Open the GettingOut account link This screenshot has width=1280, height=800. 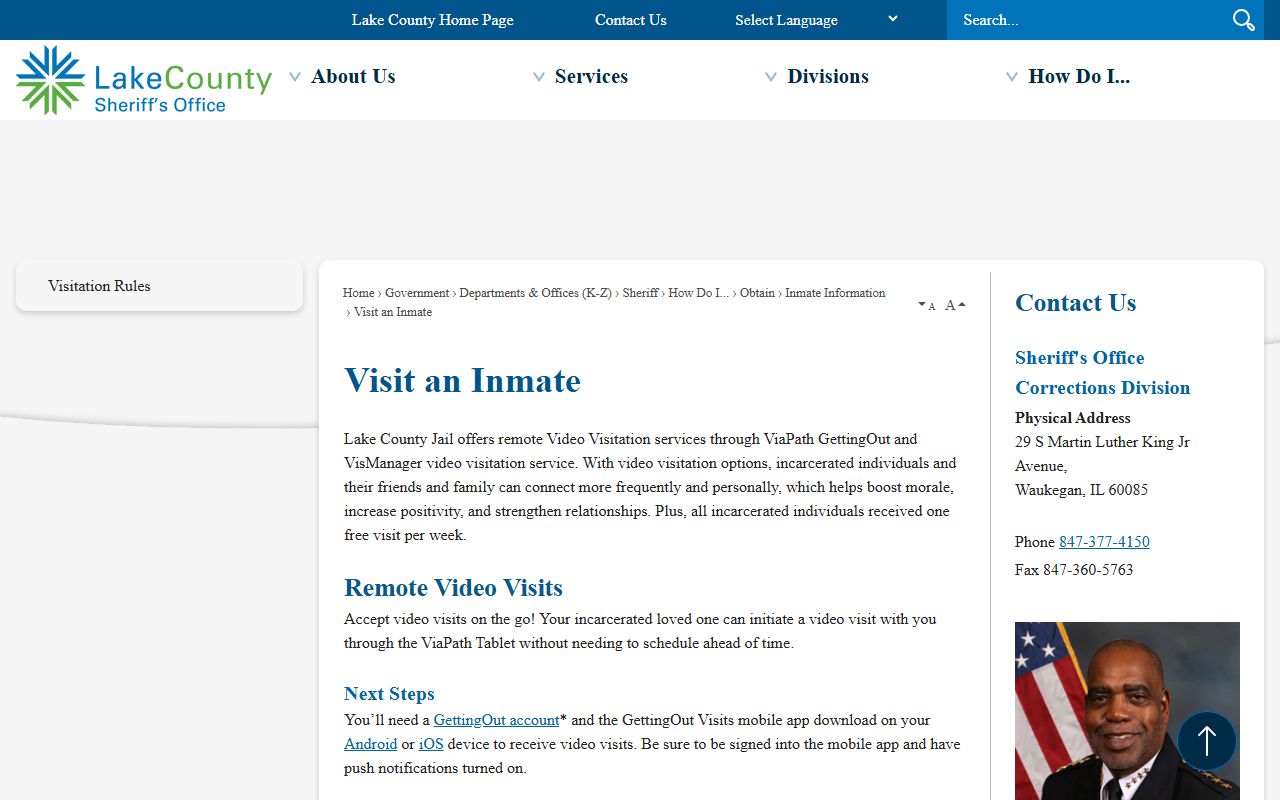[x=496, y=720]
